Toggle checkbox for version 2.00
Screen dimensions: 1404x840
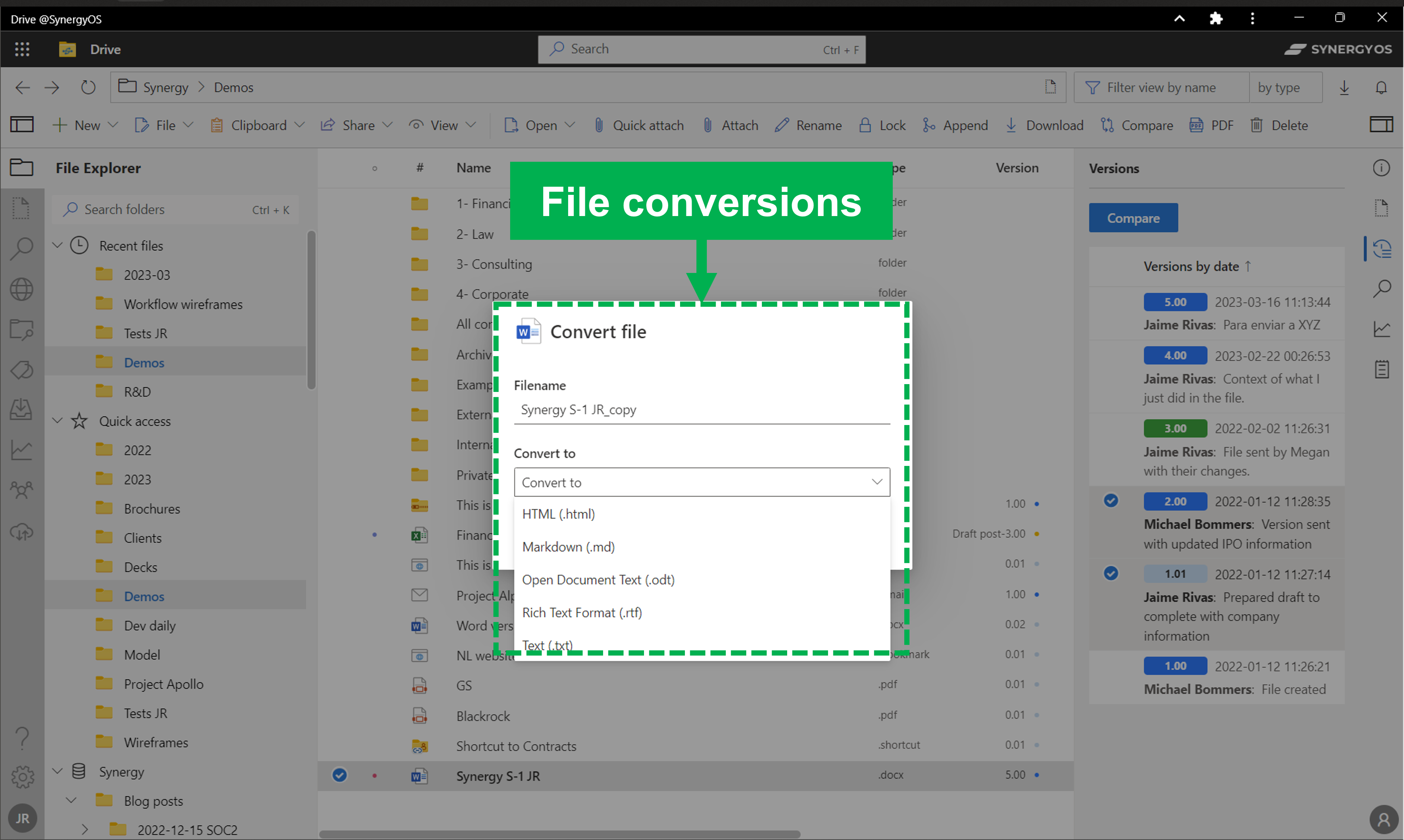(1111, 501)
